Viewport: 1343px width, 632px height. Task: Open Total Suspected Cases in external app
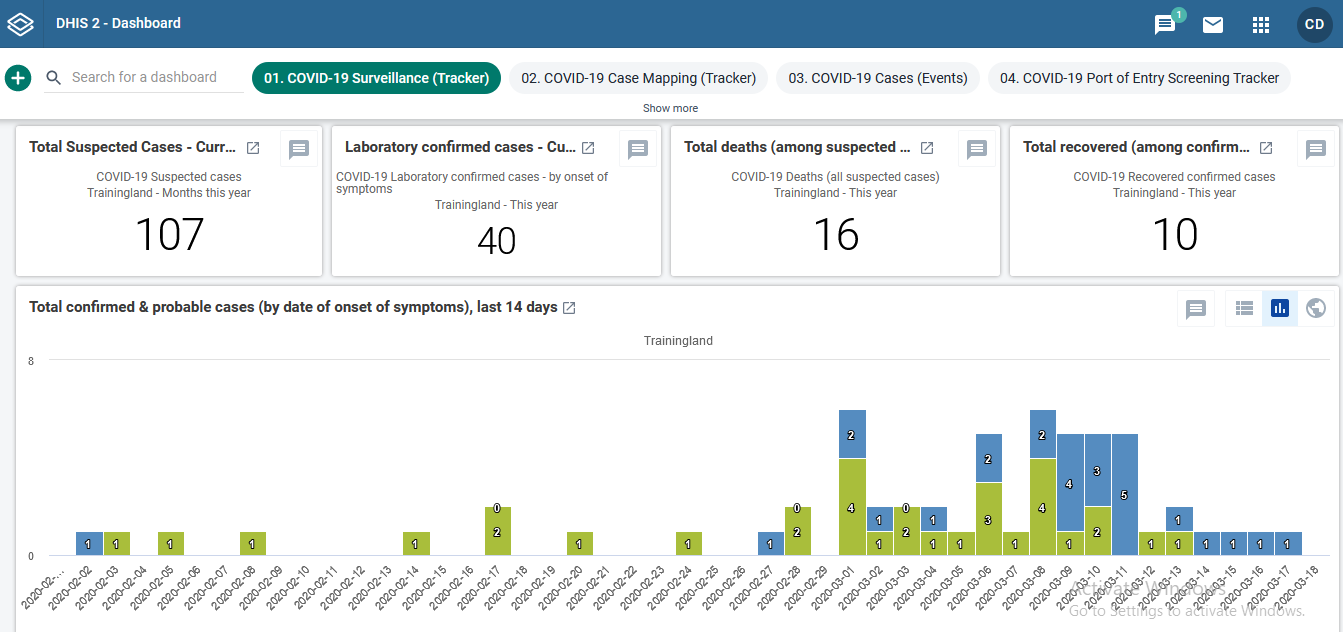click(253, 148)
